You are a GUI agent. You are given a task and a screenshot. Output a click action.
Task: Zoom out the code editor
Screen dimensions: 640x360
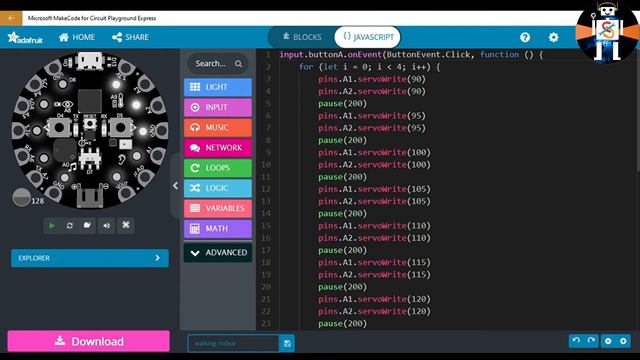(x=608, y=340)
